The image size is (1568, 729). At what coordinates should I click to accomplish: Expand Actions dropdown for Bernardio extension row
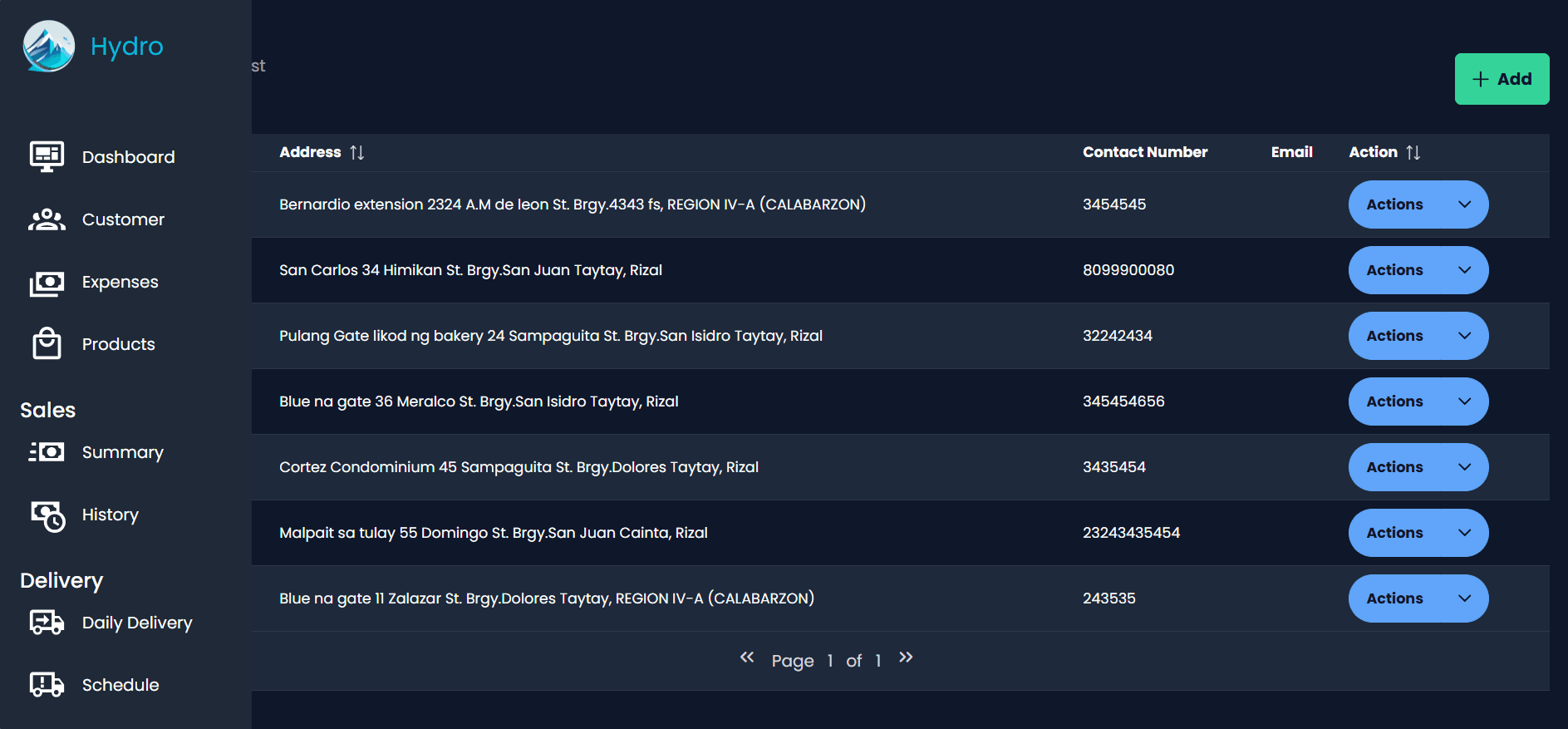pyautogui.click(x=1418, y=204)
